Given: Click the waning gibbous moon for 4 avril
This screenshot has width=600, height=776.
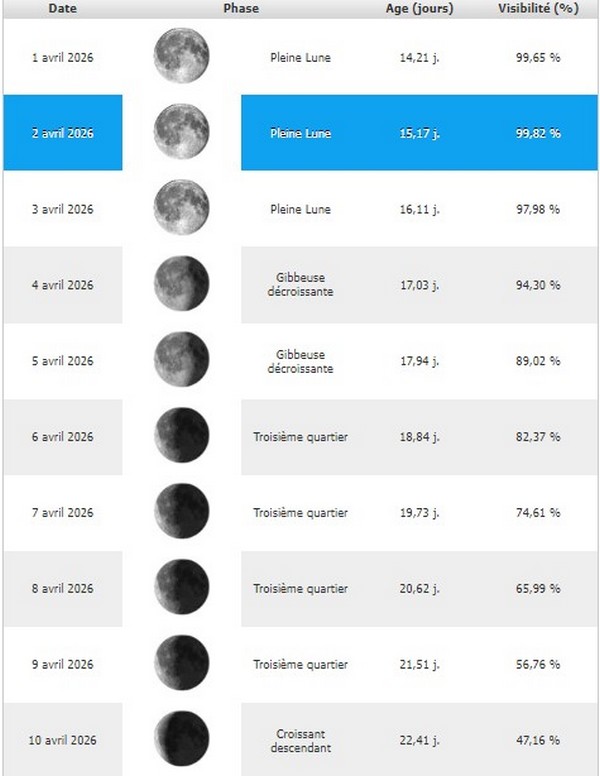Looking at the screenshot, I should tap(181, 284).
